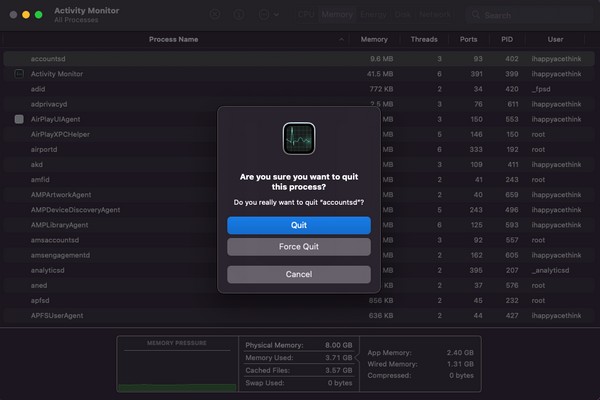Click the Swap Used 0 bytes value

click(340, 383)
